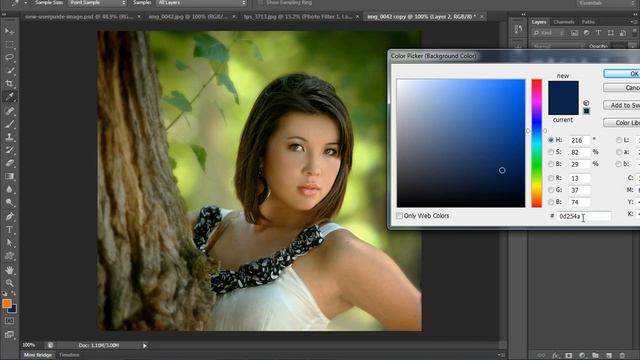640x360 pixels.
Task: Select the Lab a radio button
Action: [619, 152]
